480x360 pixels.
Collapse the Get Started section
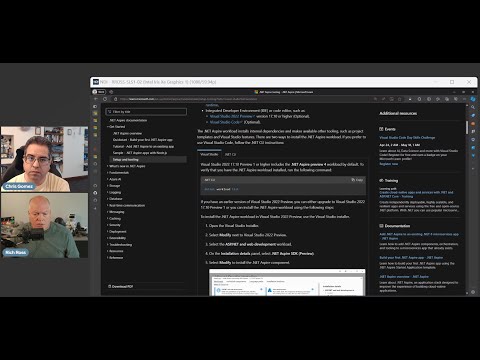point(117,127)
